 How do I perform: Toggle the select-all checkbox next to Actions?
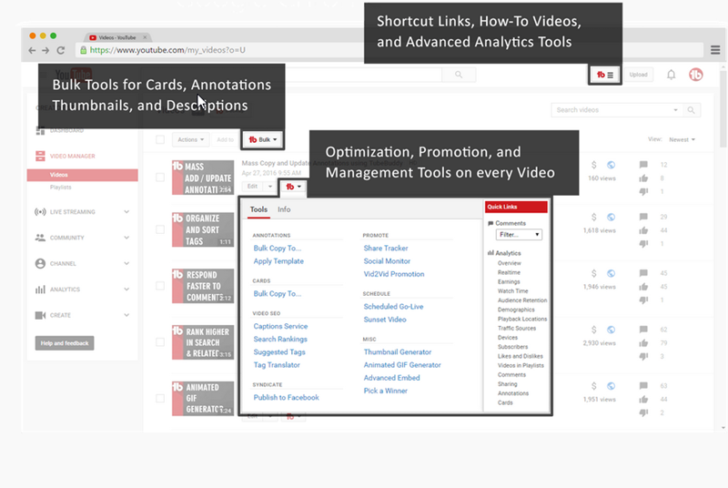pyautogui.click(x=160, y=140)
